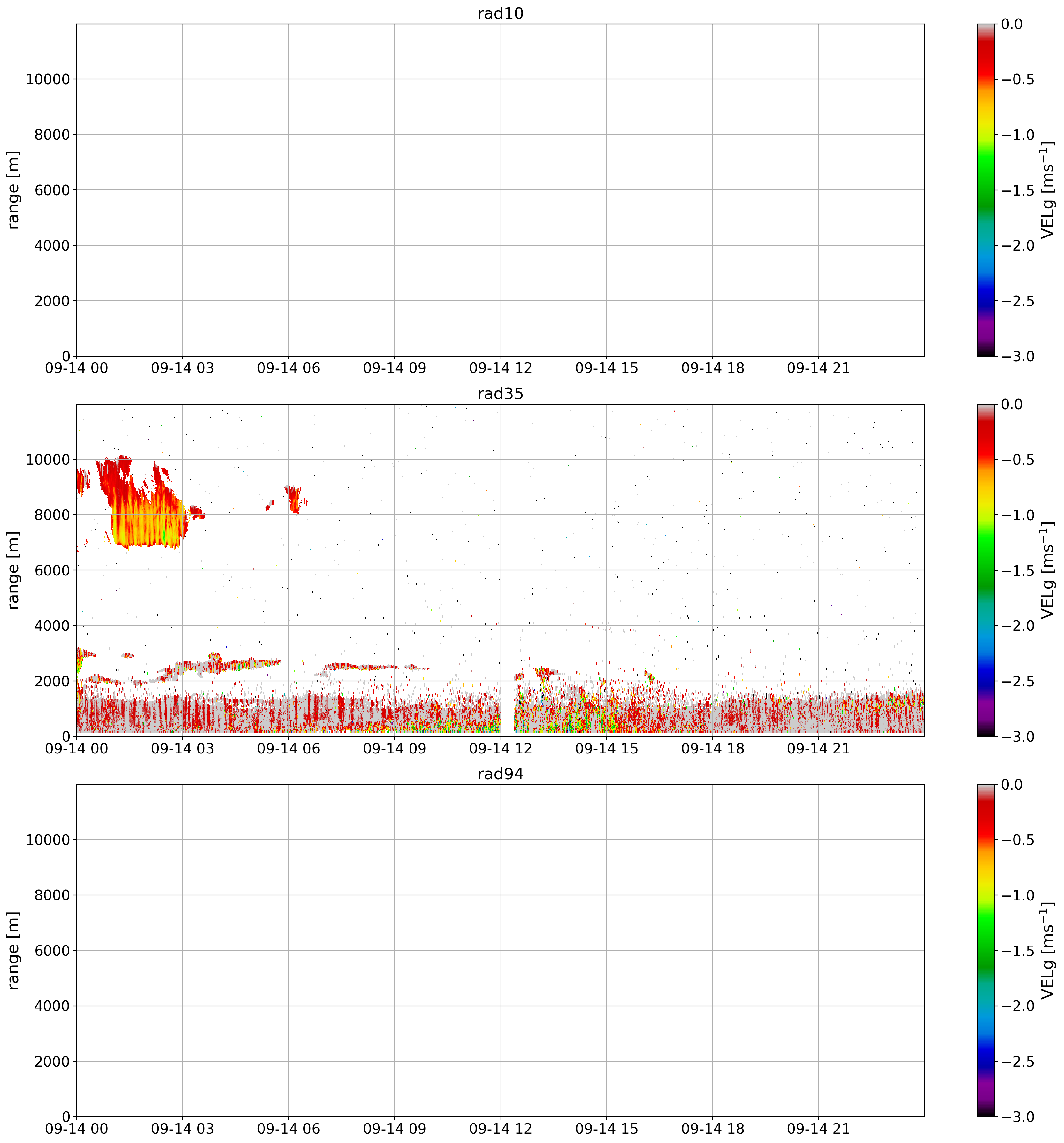1064x1143 pixels.
Task: Click the range [m] axis label of rad94
Action: tap(13, 950)
